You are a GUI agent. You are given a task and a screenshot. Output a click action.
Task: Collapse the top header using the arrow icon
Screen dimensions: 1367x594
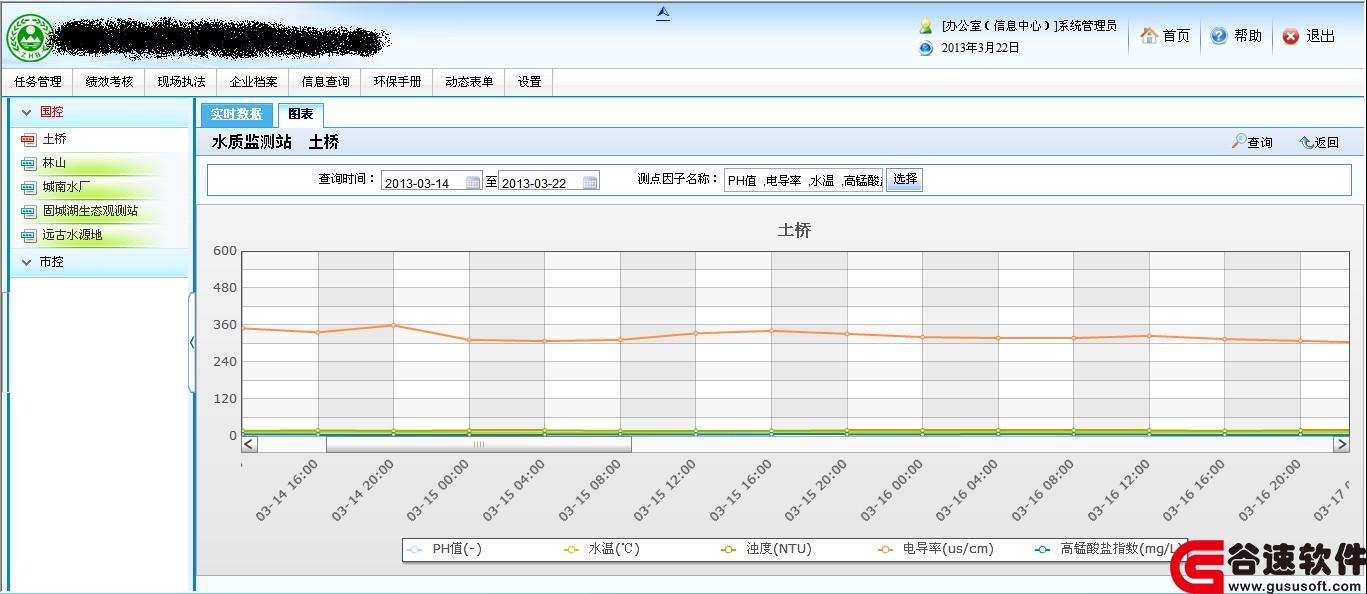(663, 13)
